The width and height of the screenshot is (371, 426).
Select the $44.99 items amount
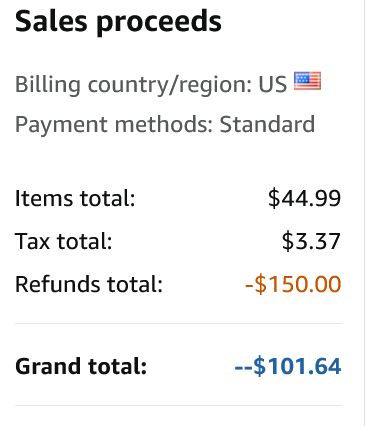pos(304,198)
